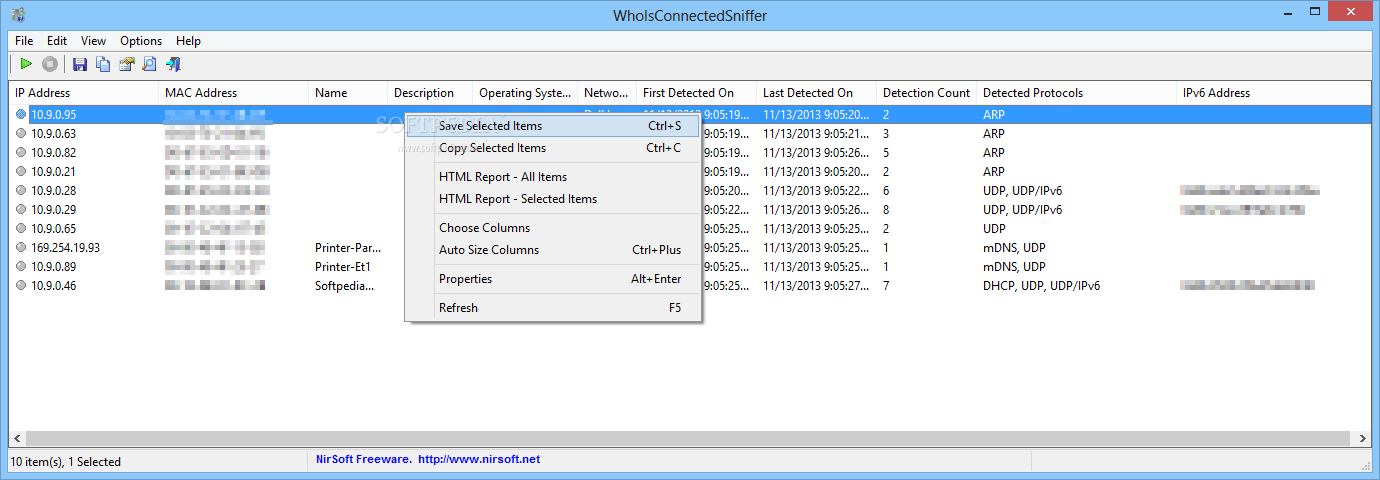
Task: Click the Softpedia... name cell
Action: pyautogui.click(x=345, y=286)
